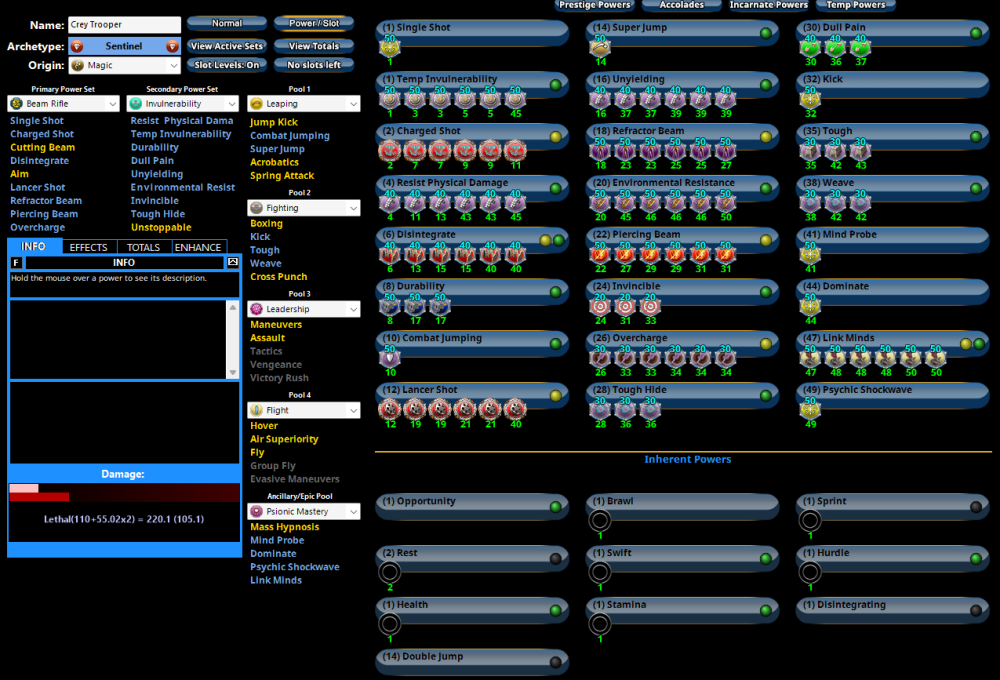Click the Mind Probe enhancement slot icon
This screenshot has height=680, width=1000.
click(x=809, y=254)
